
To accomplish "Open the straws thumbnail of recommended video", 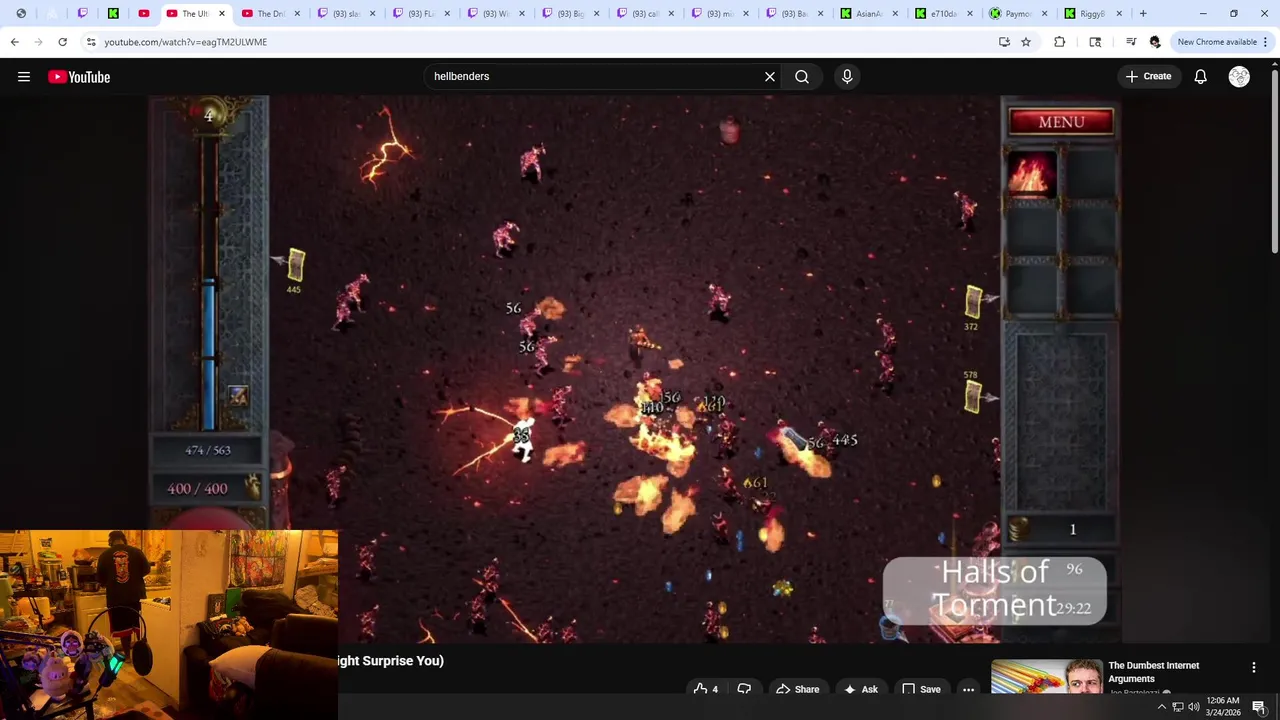I will [1047, 676].
